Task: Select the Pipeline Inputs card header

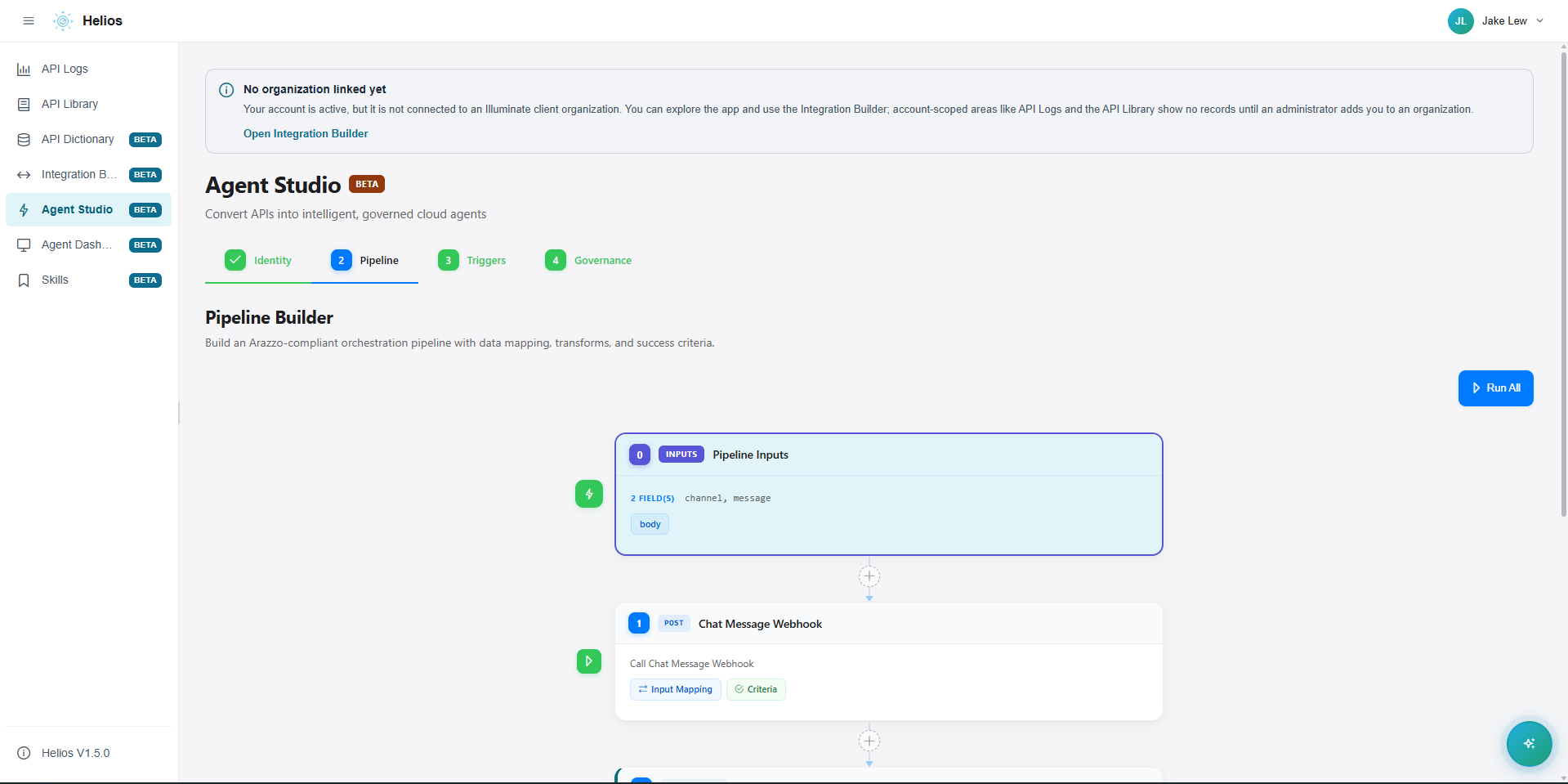Action: point(889,455)
